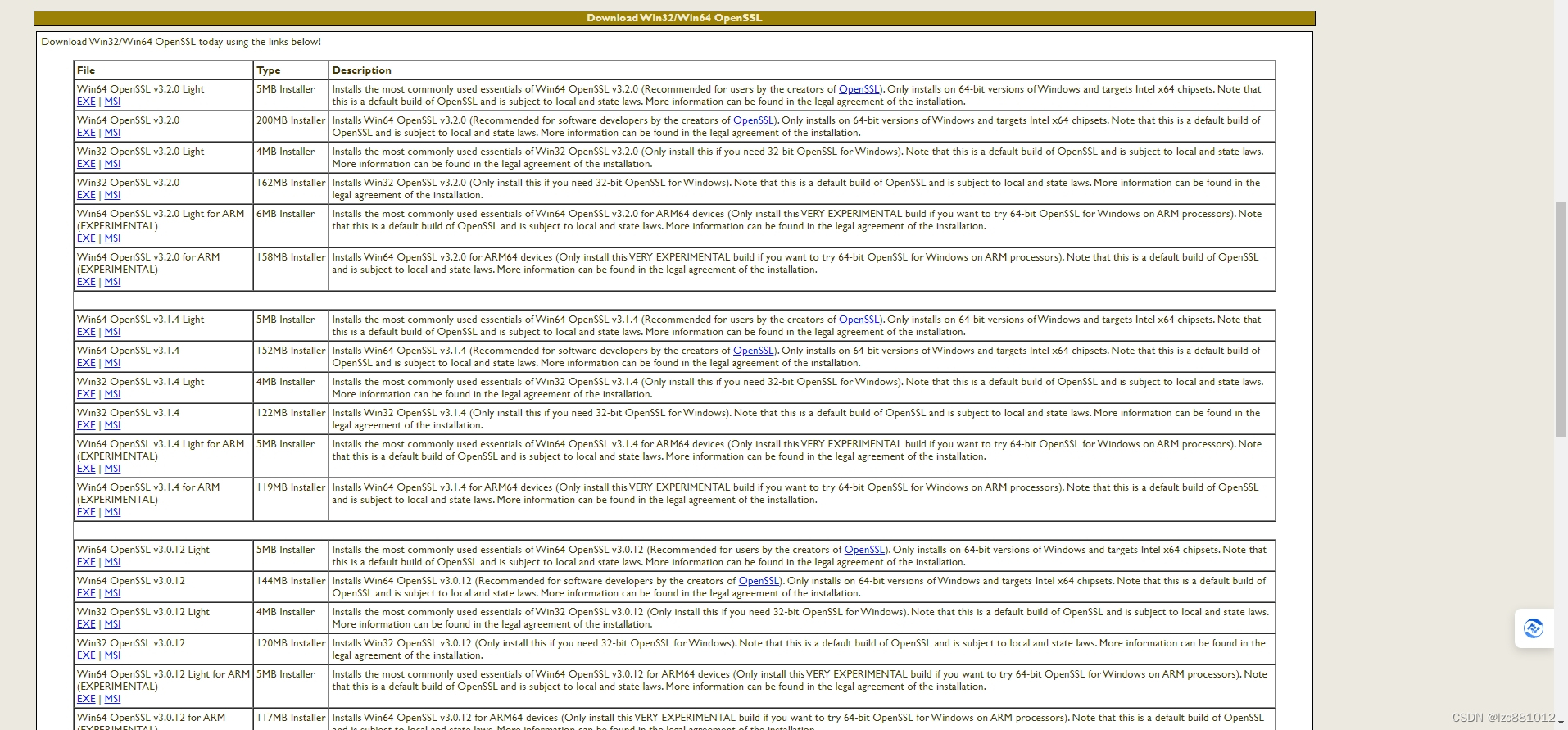Download EXE for Win32 OpenSSL v3.0.12 Light

[x=86, y=624]
